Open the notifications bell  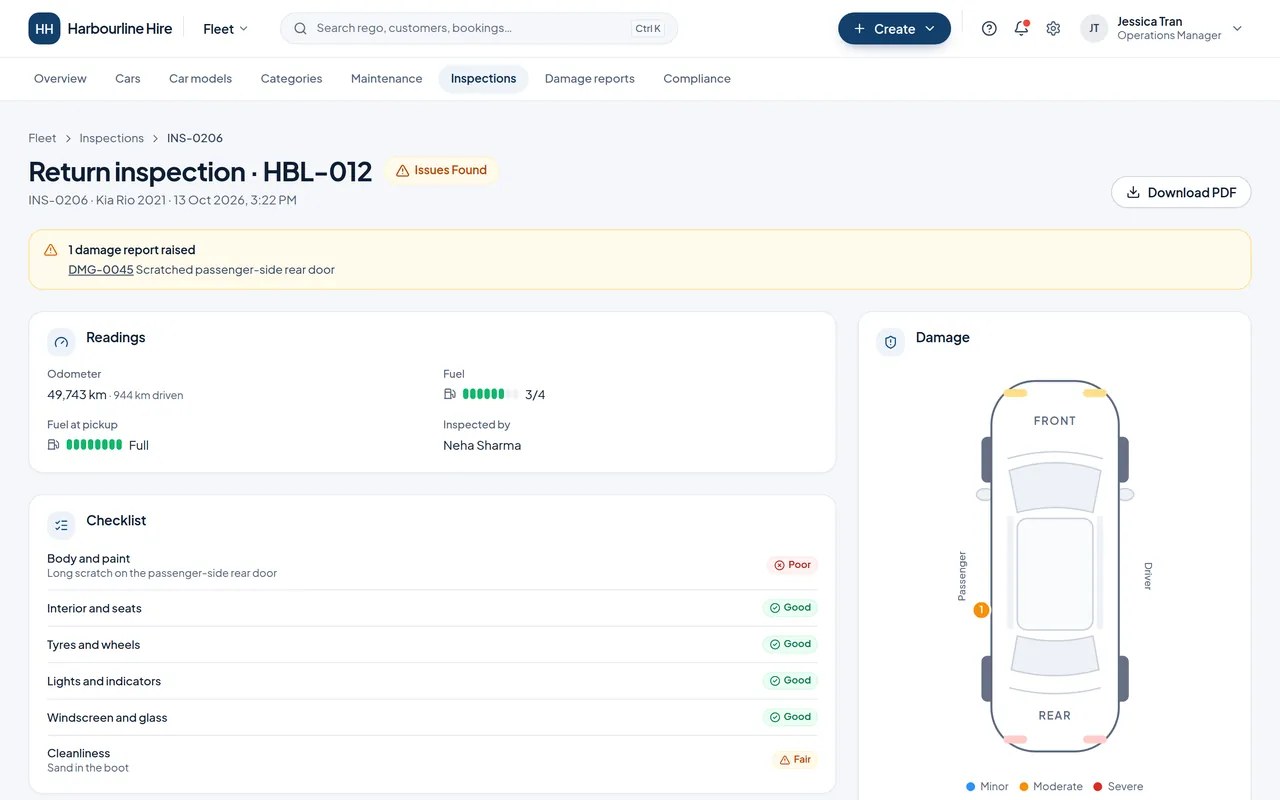pyautogui.click(x=1021, y=29)
